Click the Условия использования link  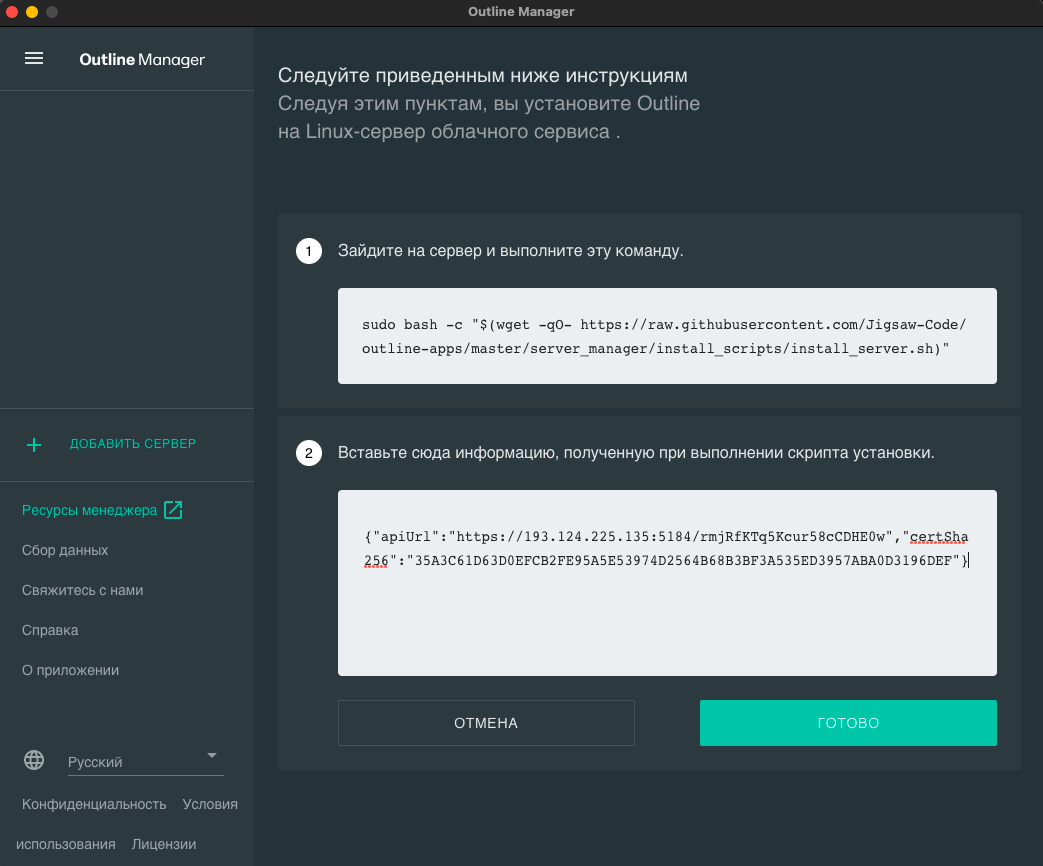(210, 804)
